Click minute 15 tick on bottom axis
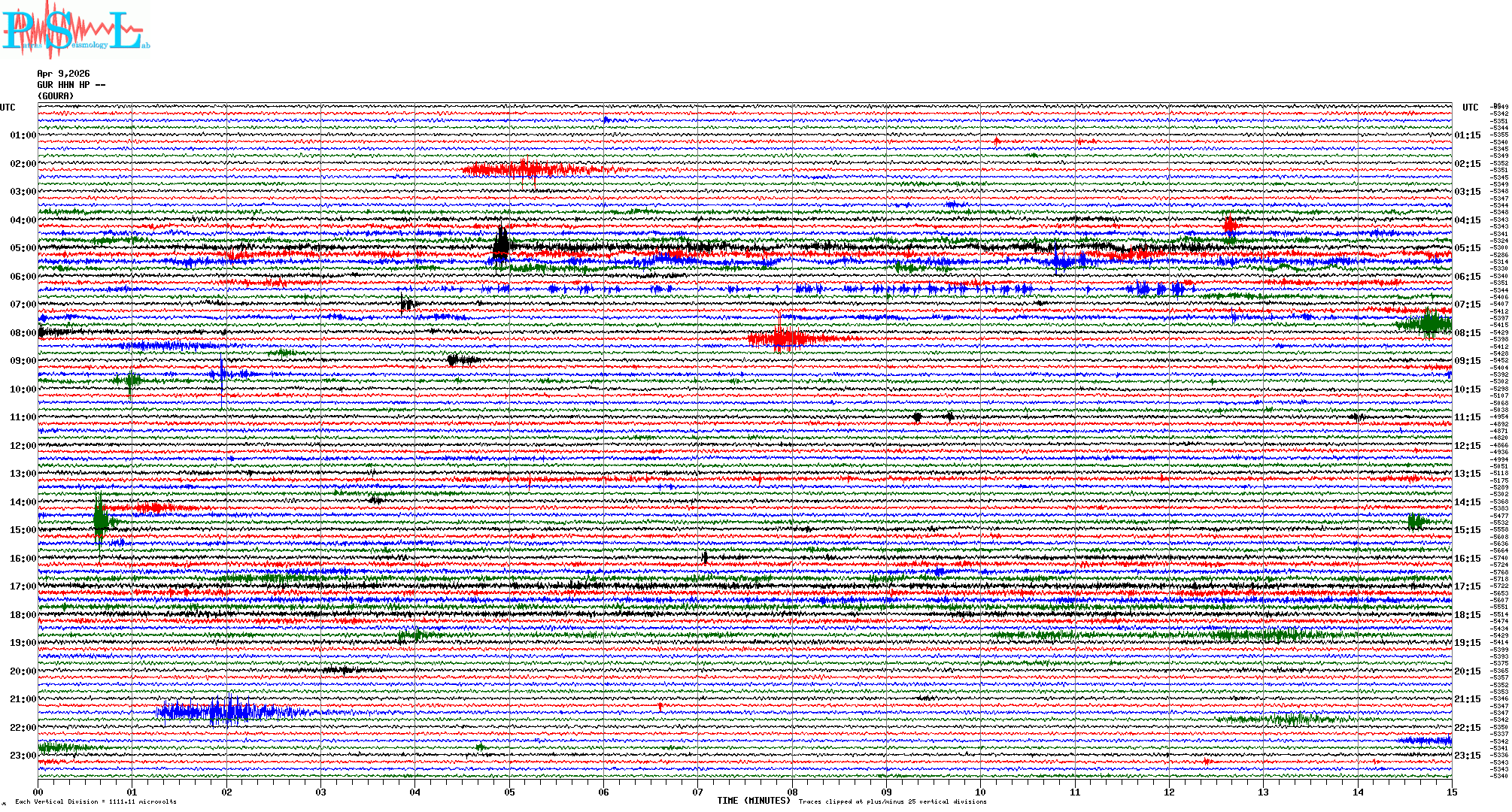 tap(1451, 792)
